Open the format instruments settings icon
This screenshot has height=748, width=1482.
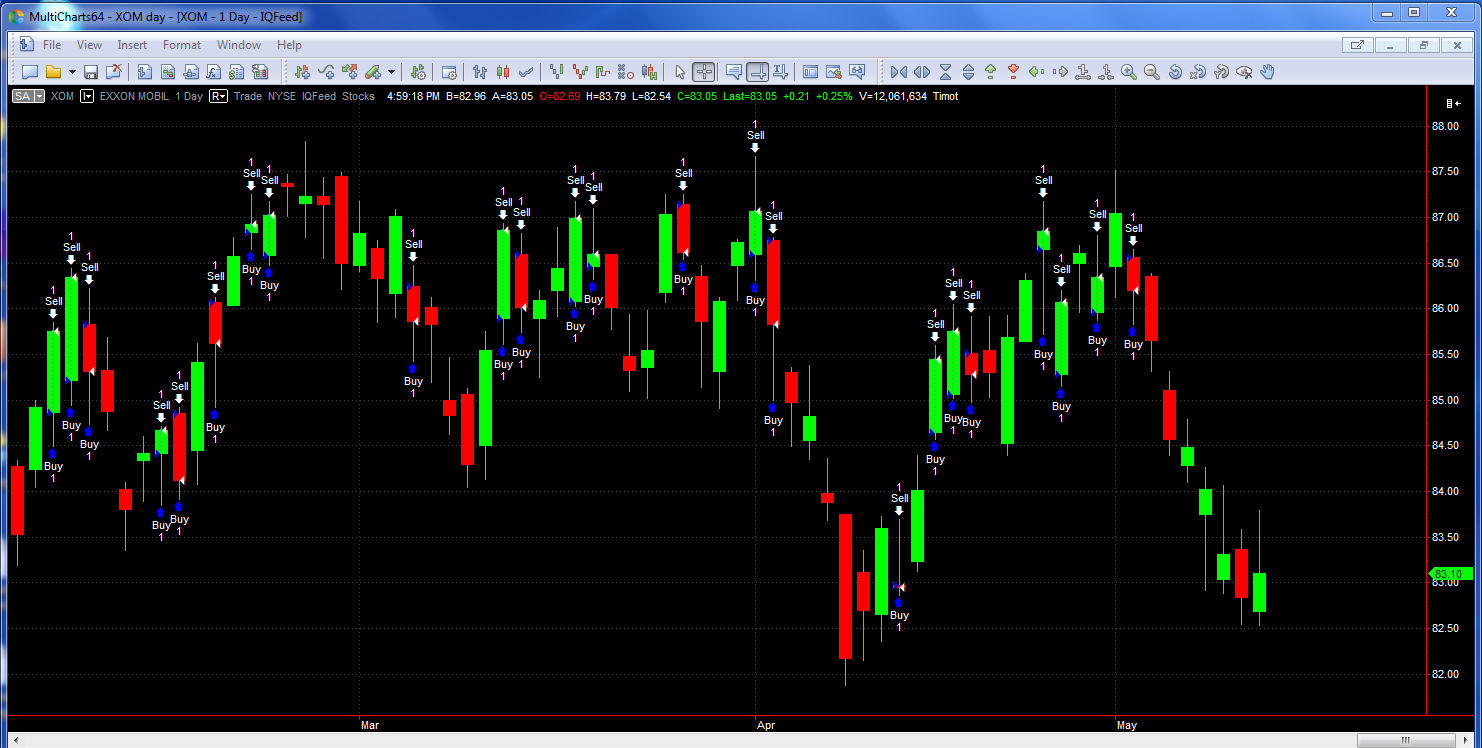[x=418, y=71]
